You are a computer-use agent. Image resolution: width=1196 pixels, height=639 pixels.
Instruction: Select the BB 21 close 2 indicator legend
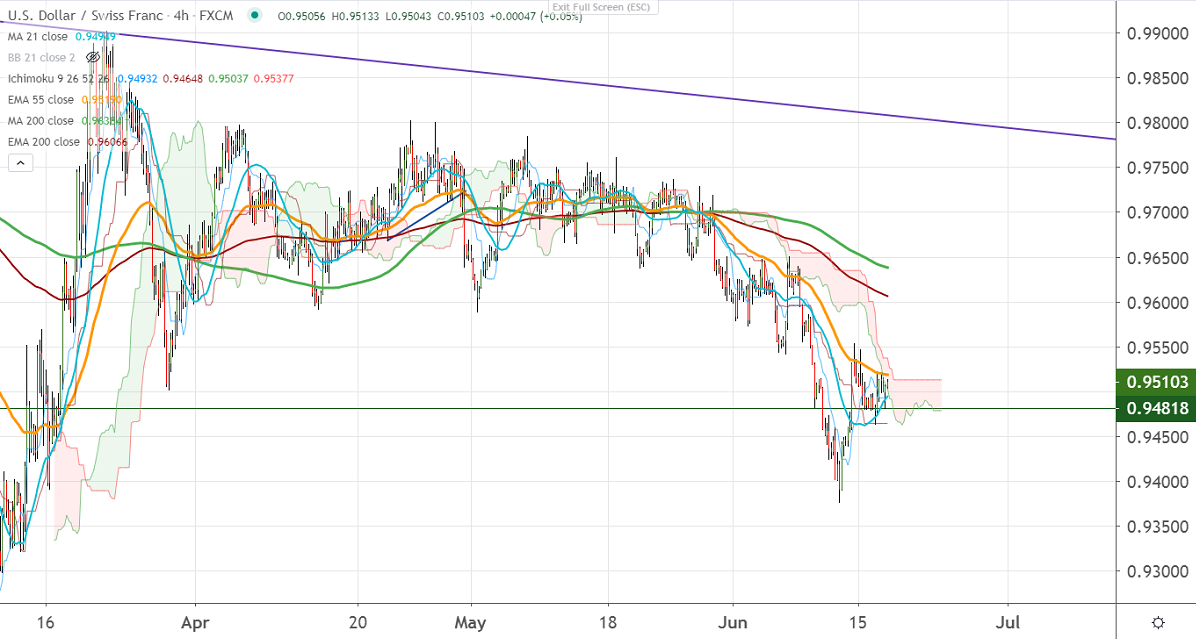point(42,57)
